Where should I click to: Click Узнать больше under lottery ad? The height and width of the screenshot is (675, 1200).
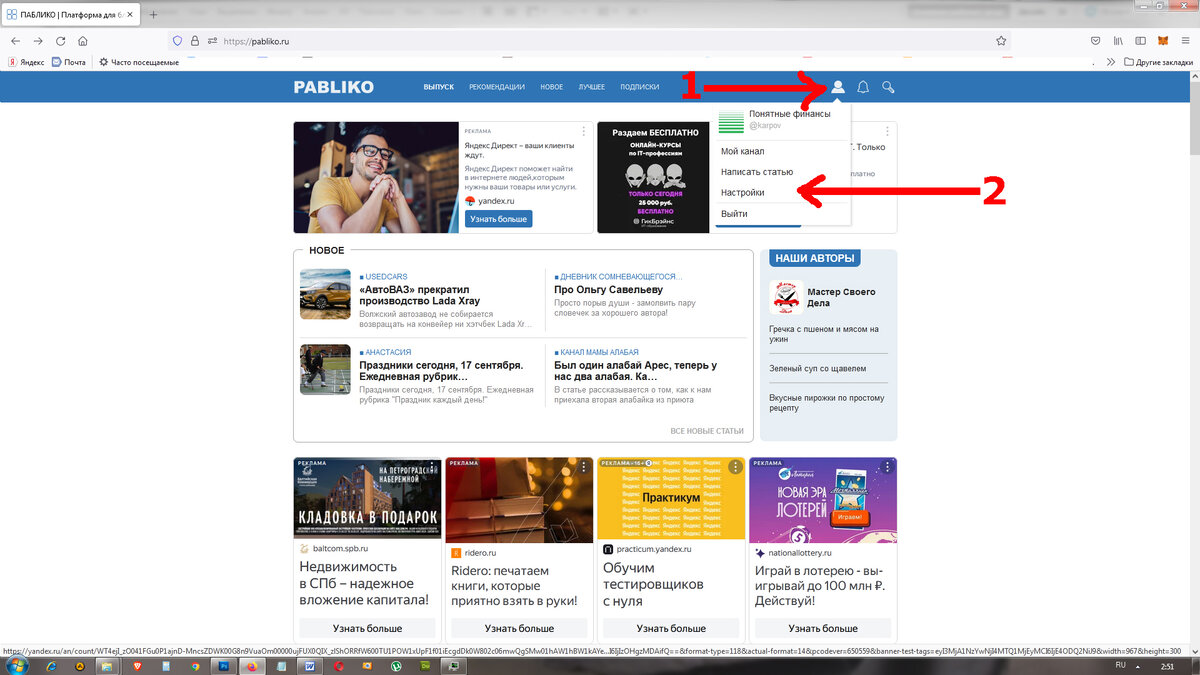[823, 628]
